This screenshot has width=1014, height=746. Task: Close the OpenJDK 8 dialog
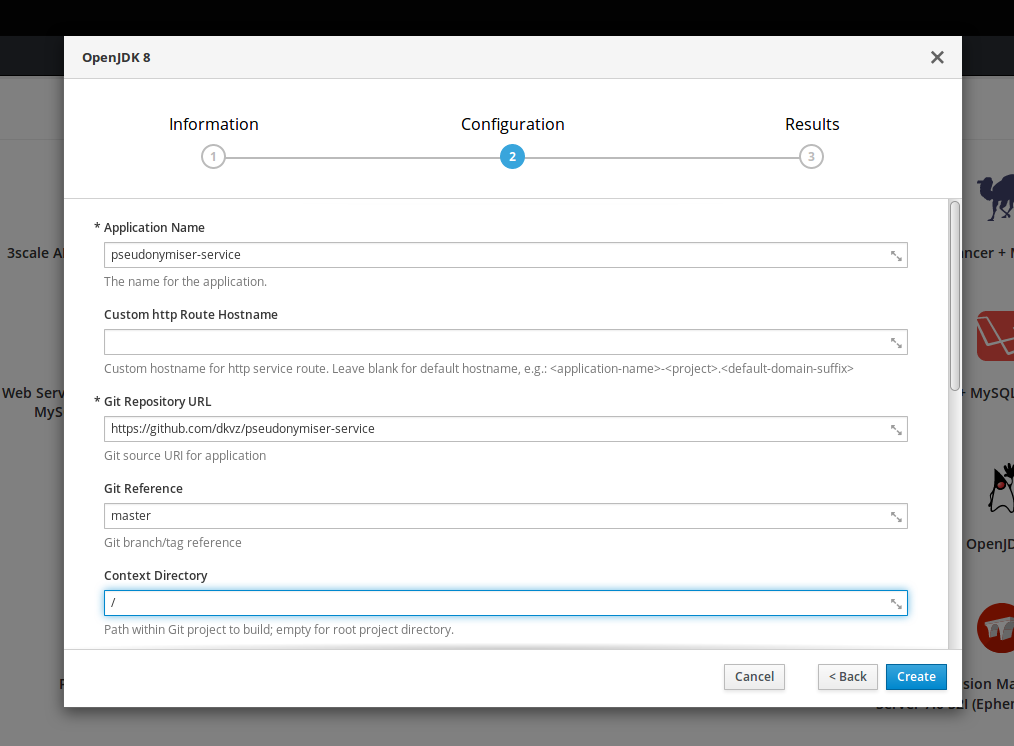pyautogui.click(x=937, y=57)
